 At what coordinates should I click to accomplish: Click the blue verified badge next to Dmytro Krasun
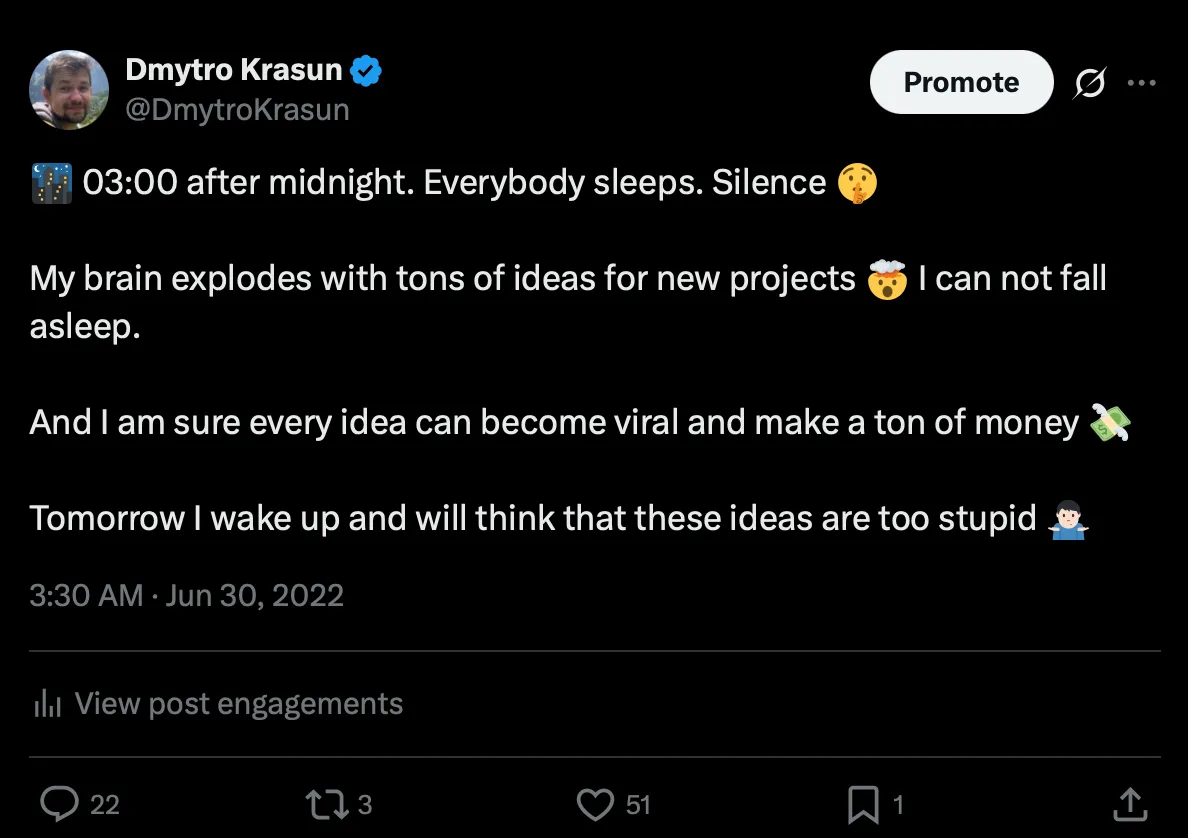(366, 69)
